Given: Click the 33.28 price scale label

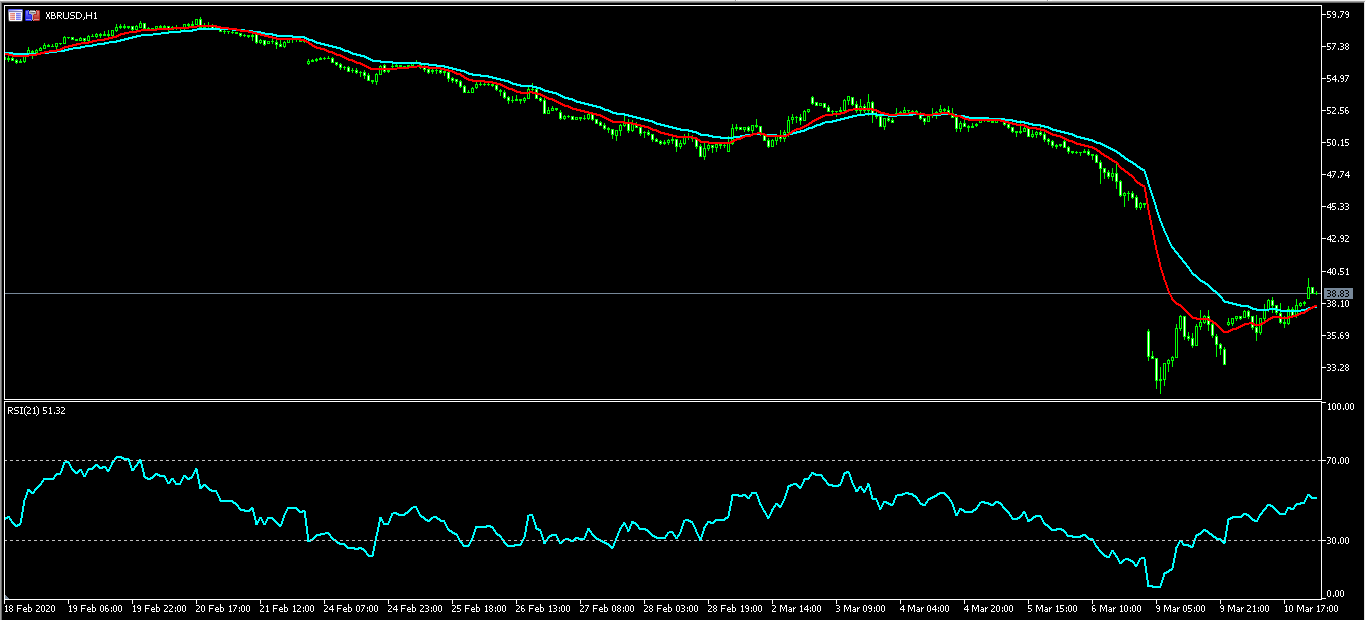Looking at the screenshot, I should pos(1338,368).
